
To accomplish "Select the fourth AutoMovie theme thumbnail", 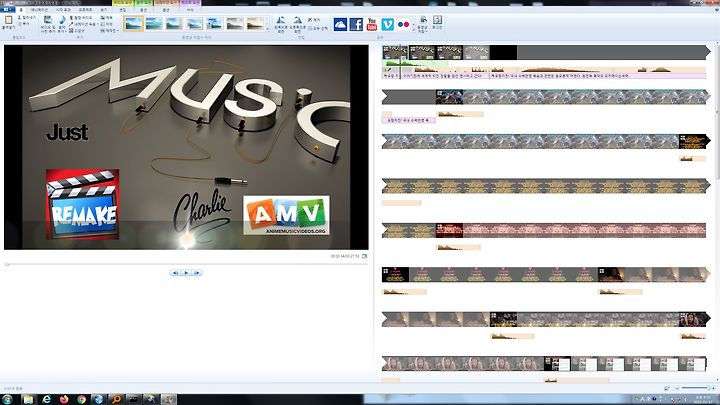I will click(194, 23).
